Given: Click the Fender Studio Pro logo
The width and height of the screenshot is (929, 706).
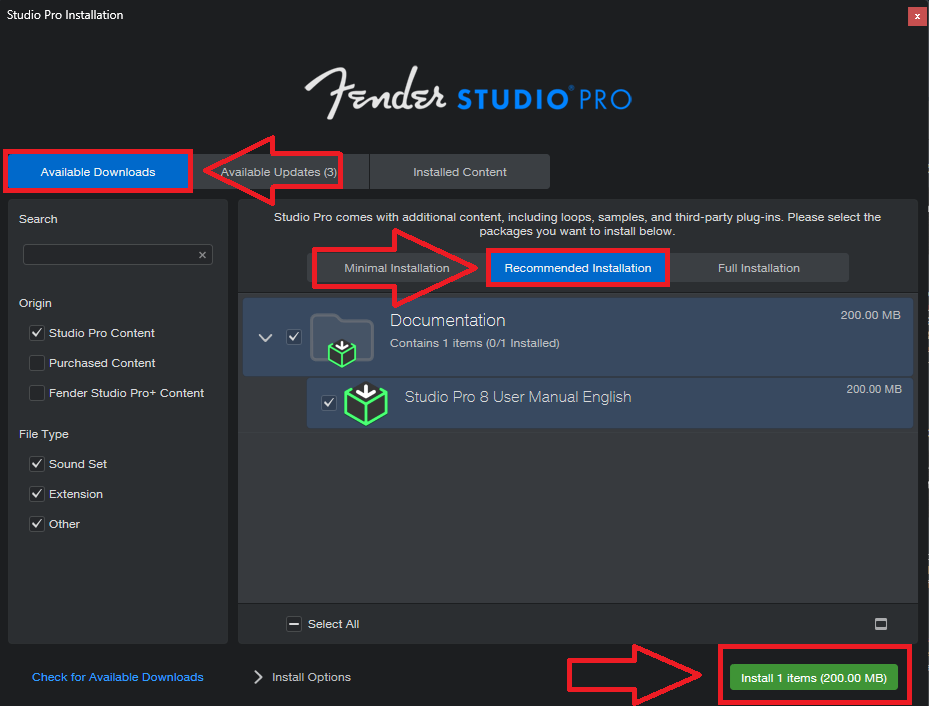Looking at the screenshot, I should [468, 94].
